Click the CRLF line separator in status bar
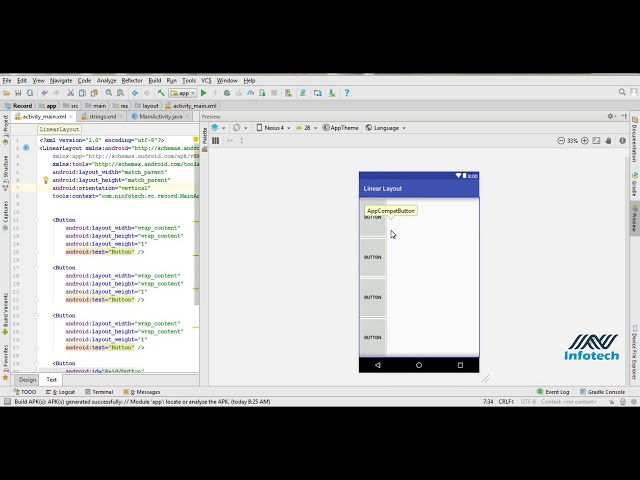 (x=506, y=402)
